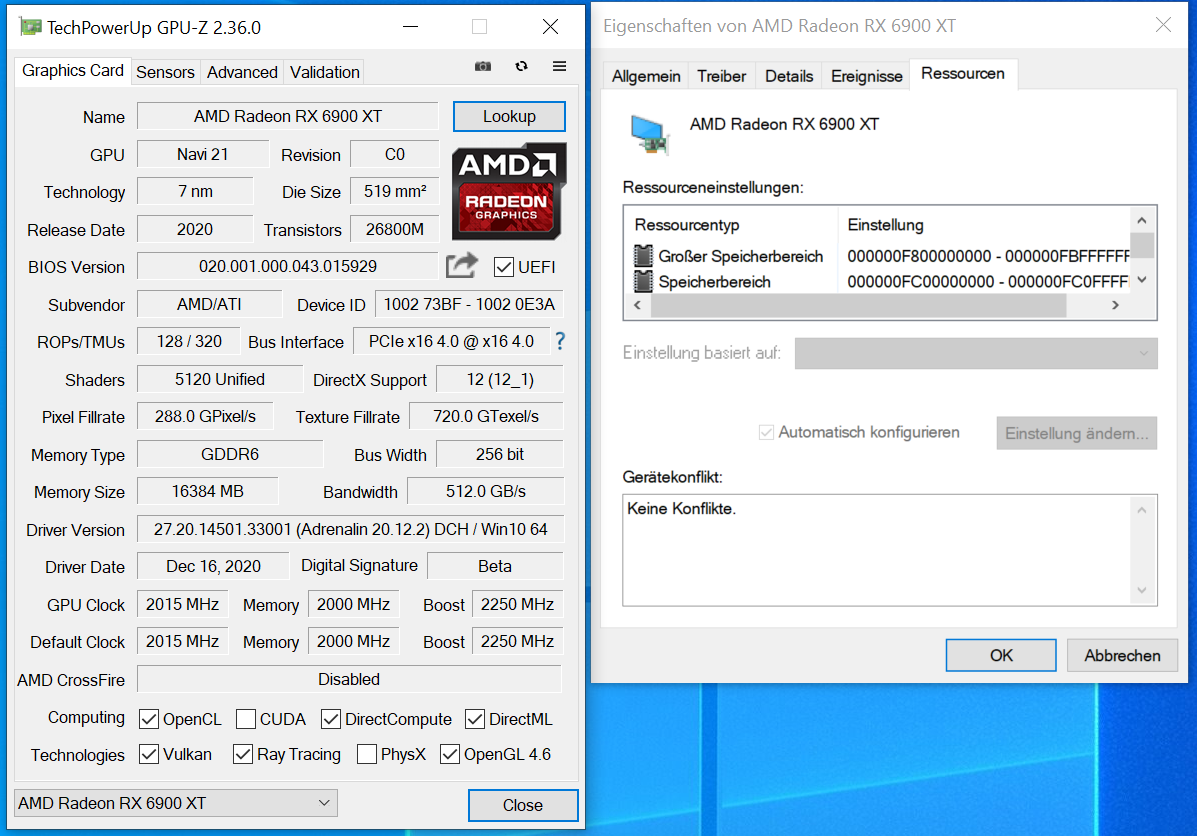Image resolution: width=1197 pixels, height=836 pixels.
Task: Click the Memory Size field 16384 MB
Action: 208,492
